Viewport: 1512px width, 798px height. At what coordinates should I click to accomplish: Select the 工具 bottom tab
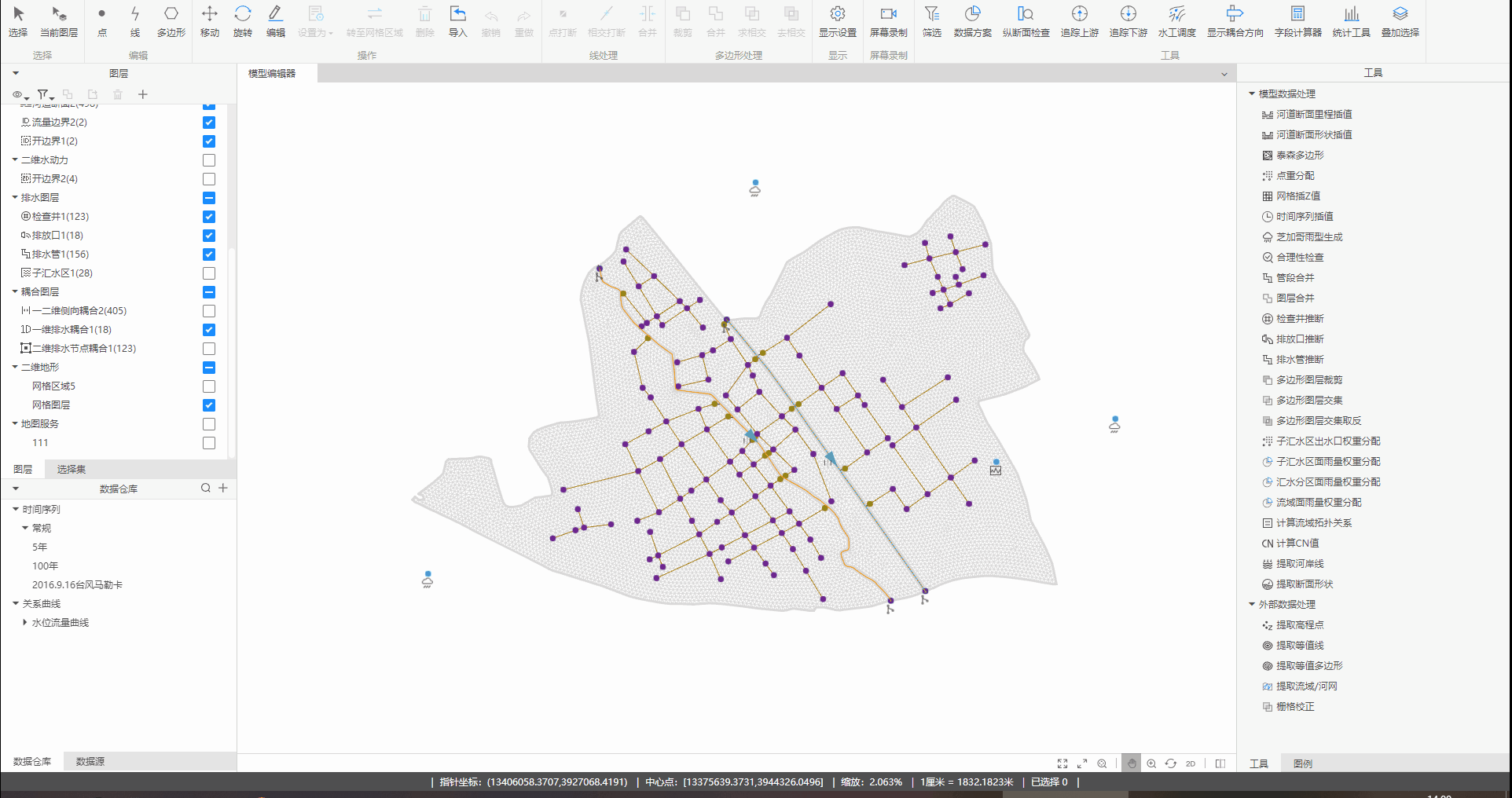click(1258, 763)
